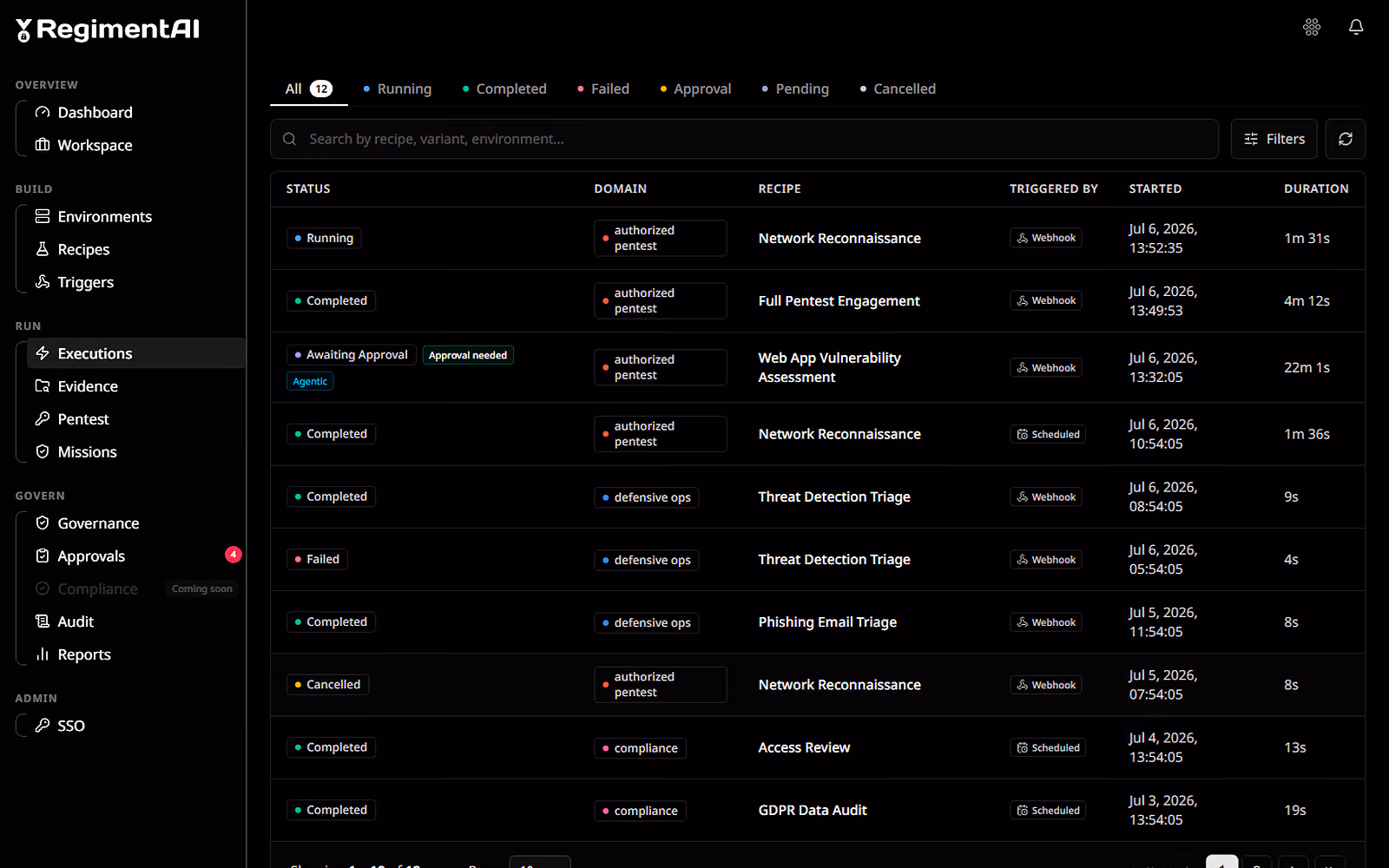Switch to the Running tab
This screenshot has width=1389, height=868.
(397, 89)
